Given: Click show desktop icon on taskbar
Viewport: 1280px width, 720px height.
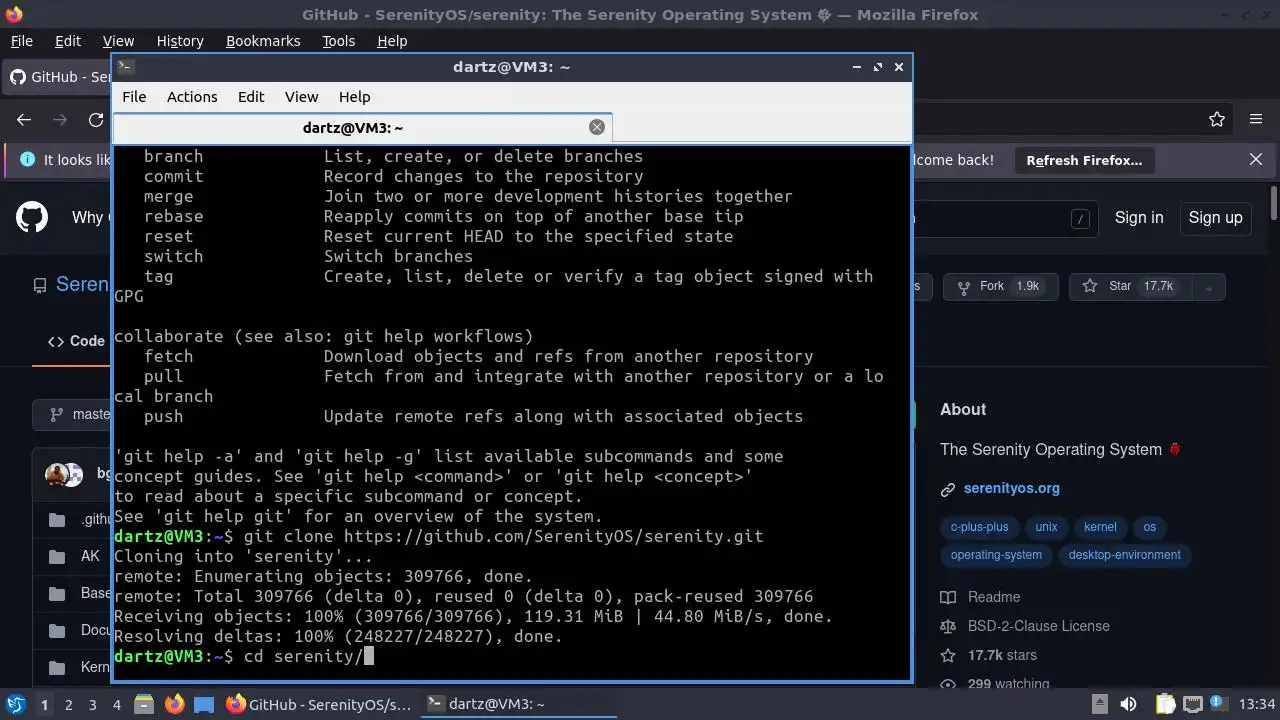Looking at the screenshot, I should tap(204, 705).
